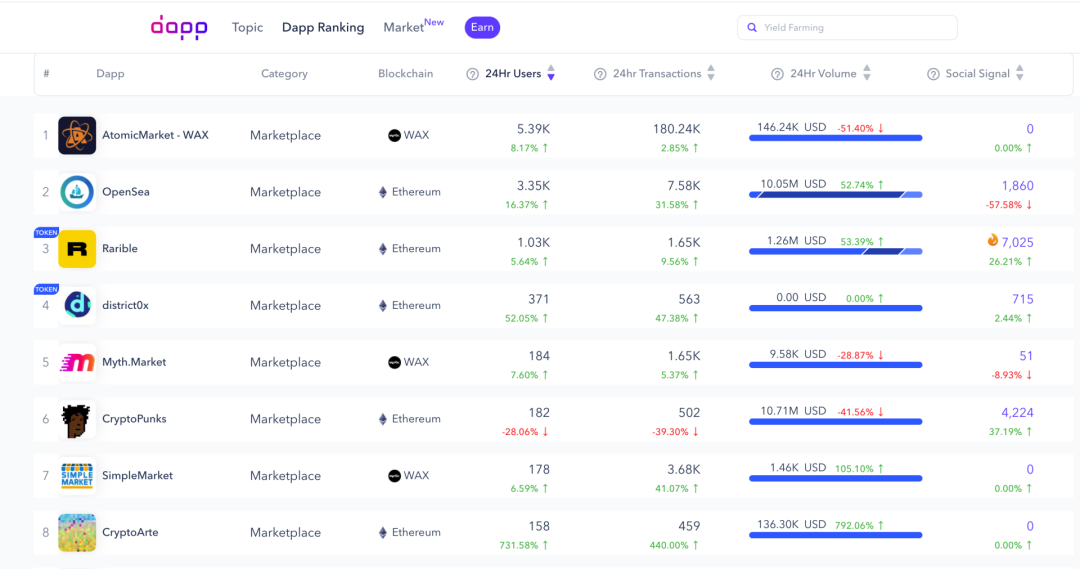Open OpenSea dapp link
This screenshot has height=569, width=1080.
[x=125, y=192]
